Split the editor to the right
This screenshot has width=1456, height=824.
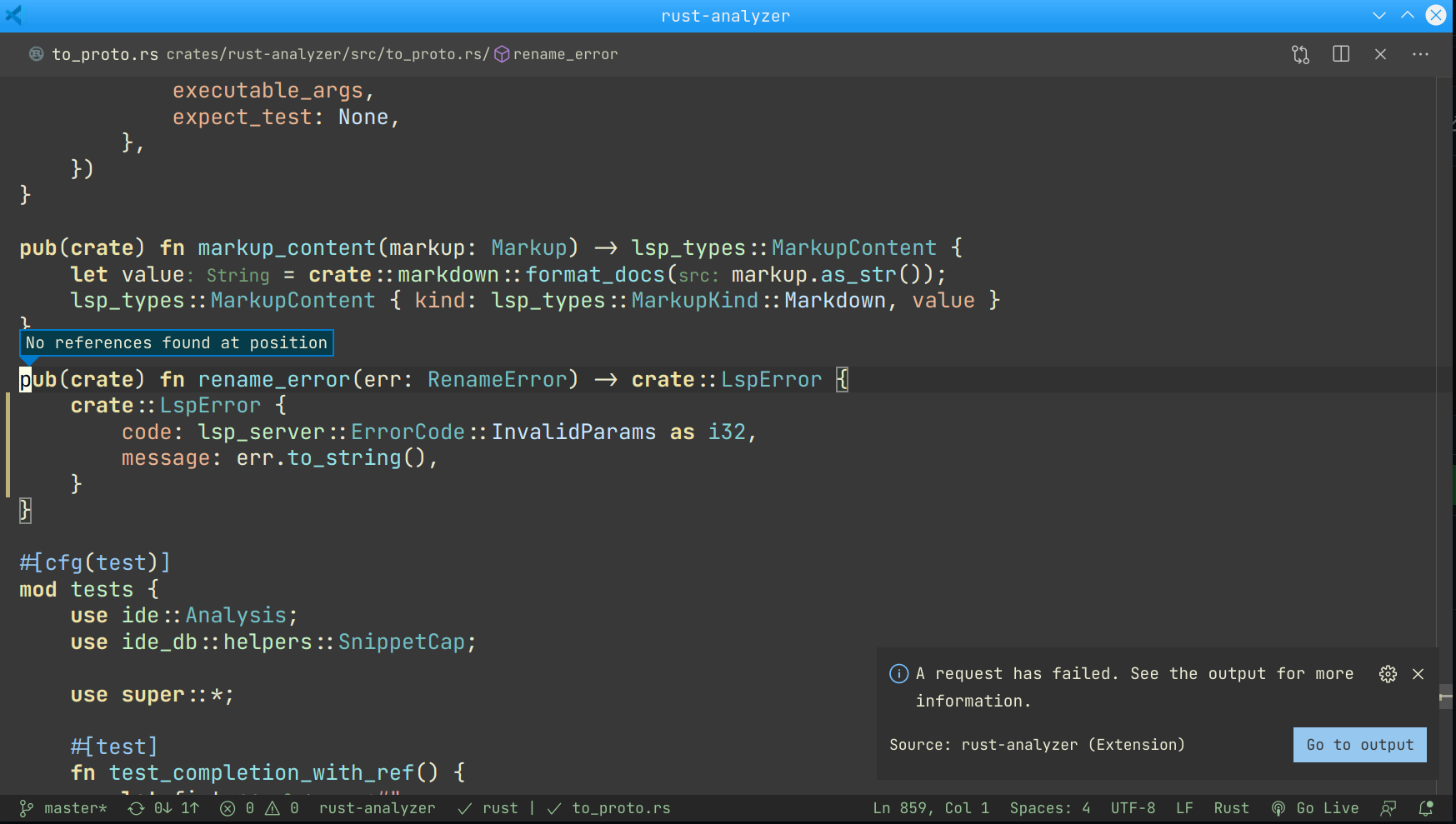pos(1340,54)
